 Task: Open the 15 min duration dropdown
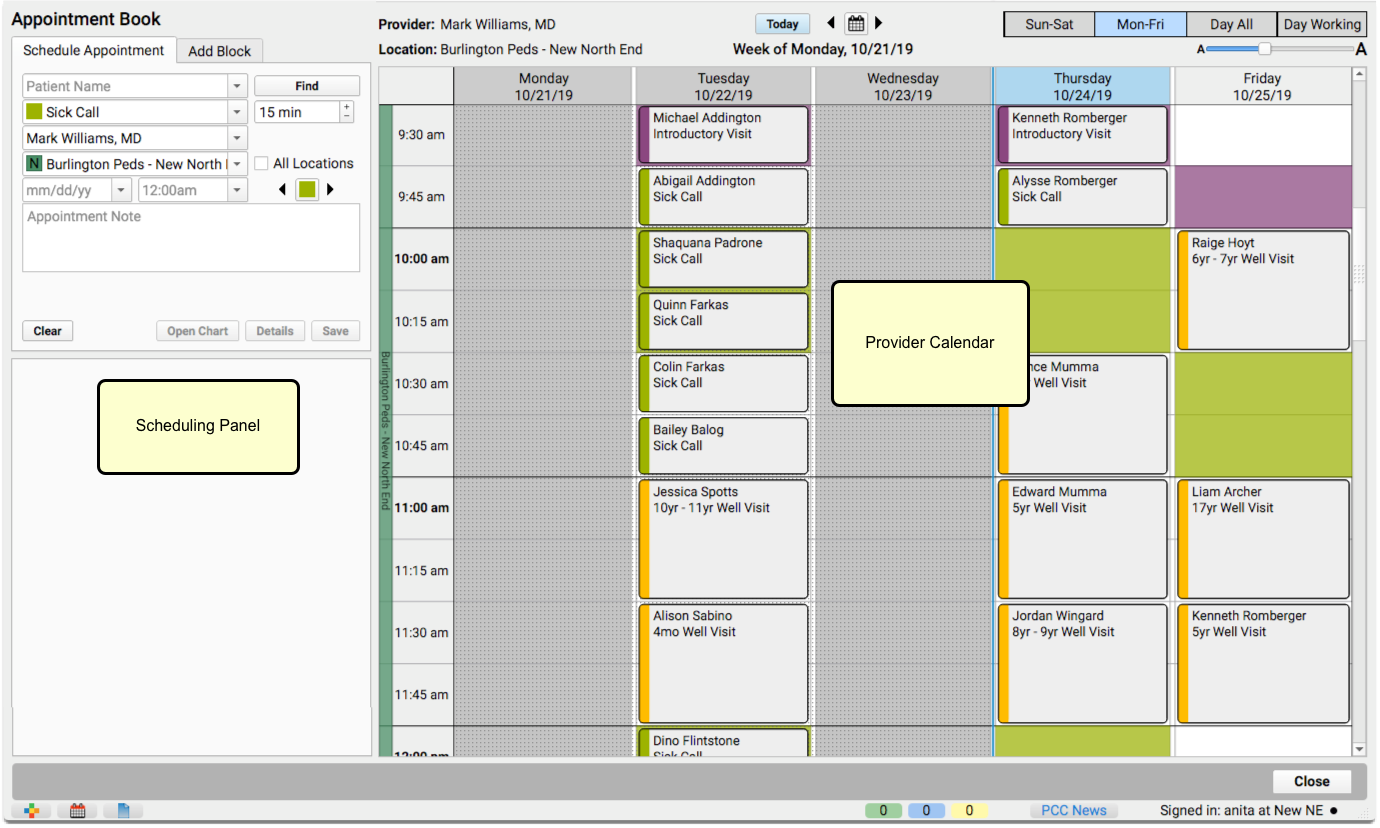297,112
